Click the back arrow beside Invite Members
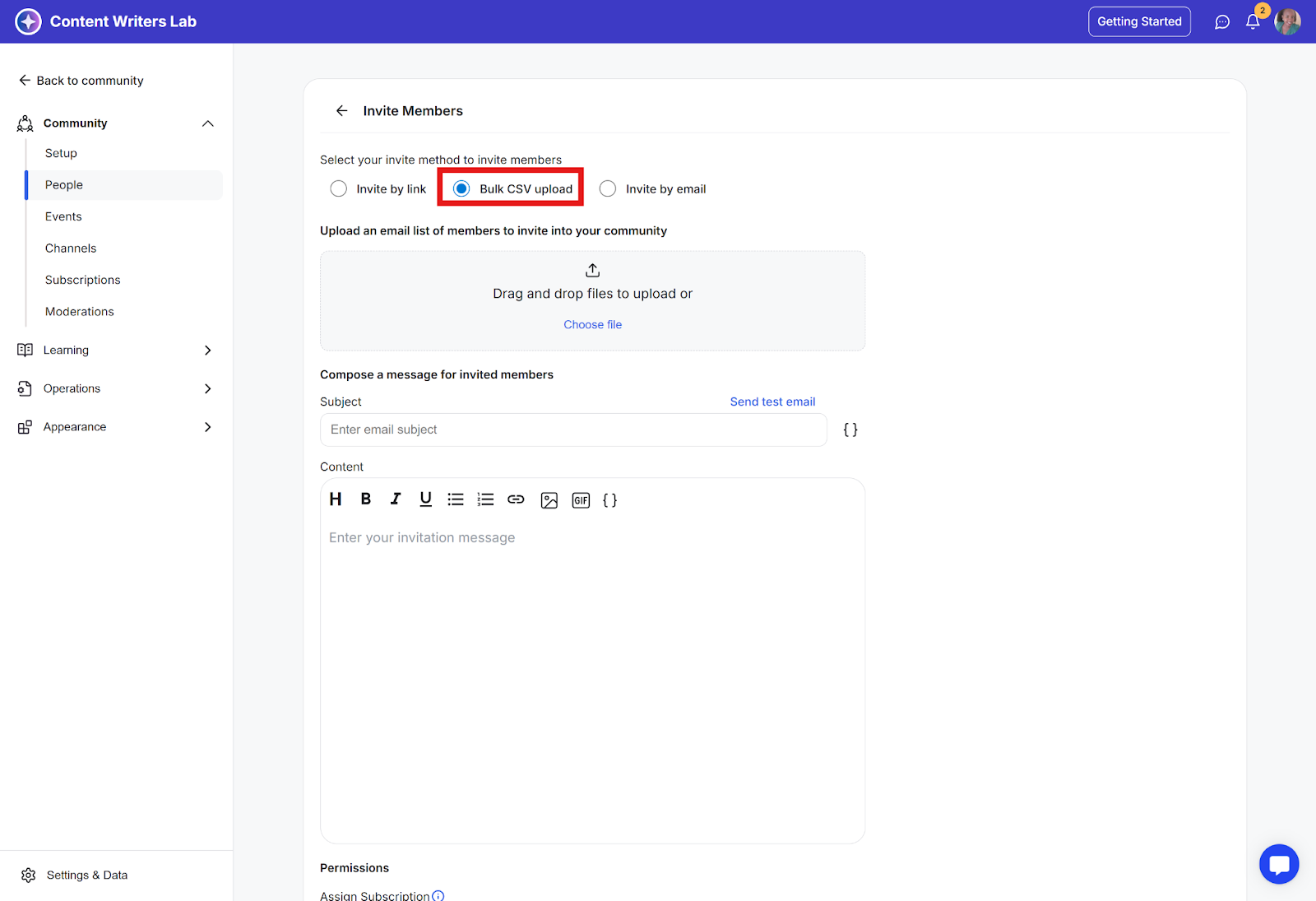 (x=342, y=111)
